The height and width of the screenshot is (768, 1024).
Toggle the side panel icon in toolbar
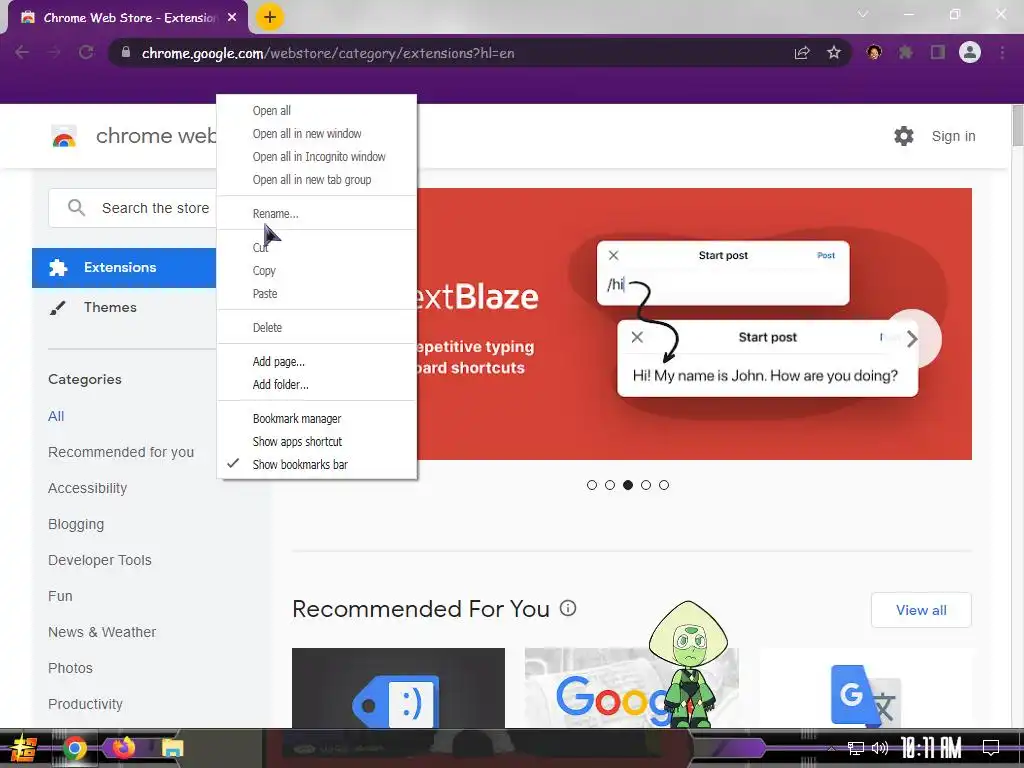pyautogui.click(x=938, y=53)
